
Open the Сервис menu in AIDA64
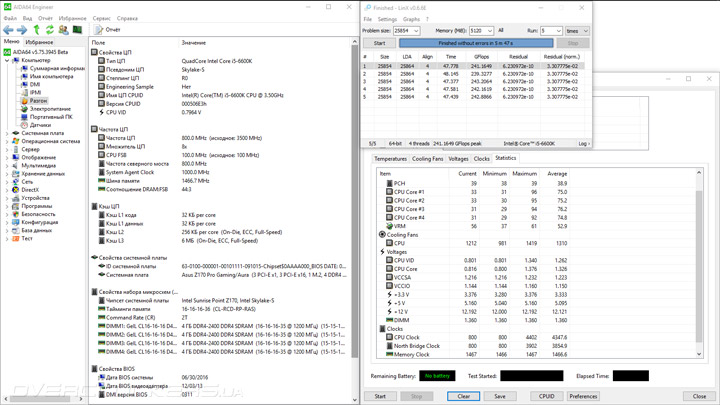coord(102,18)
